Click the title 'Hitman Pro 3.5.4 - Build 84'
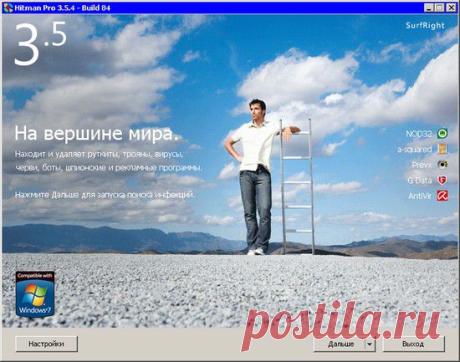460x362 pixels. (x=62, y=8)
